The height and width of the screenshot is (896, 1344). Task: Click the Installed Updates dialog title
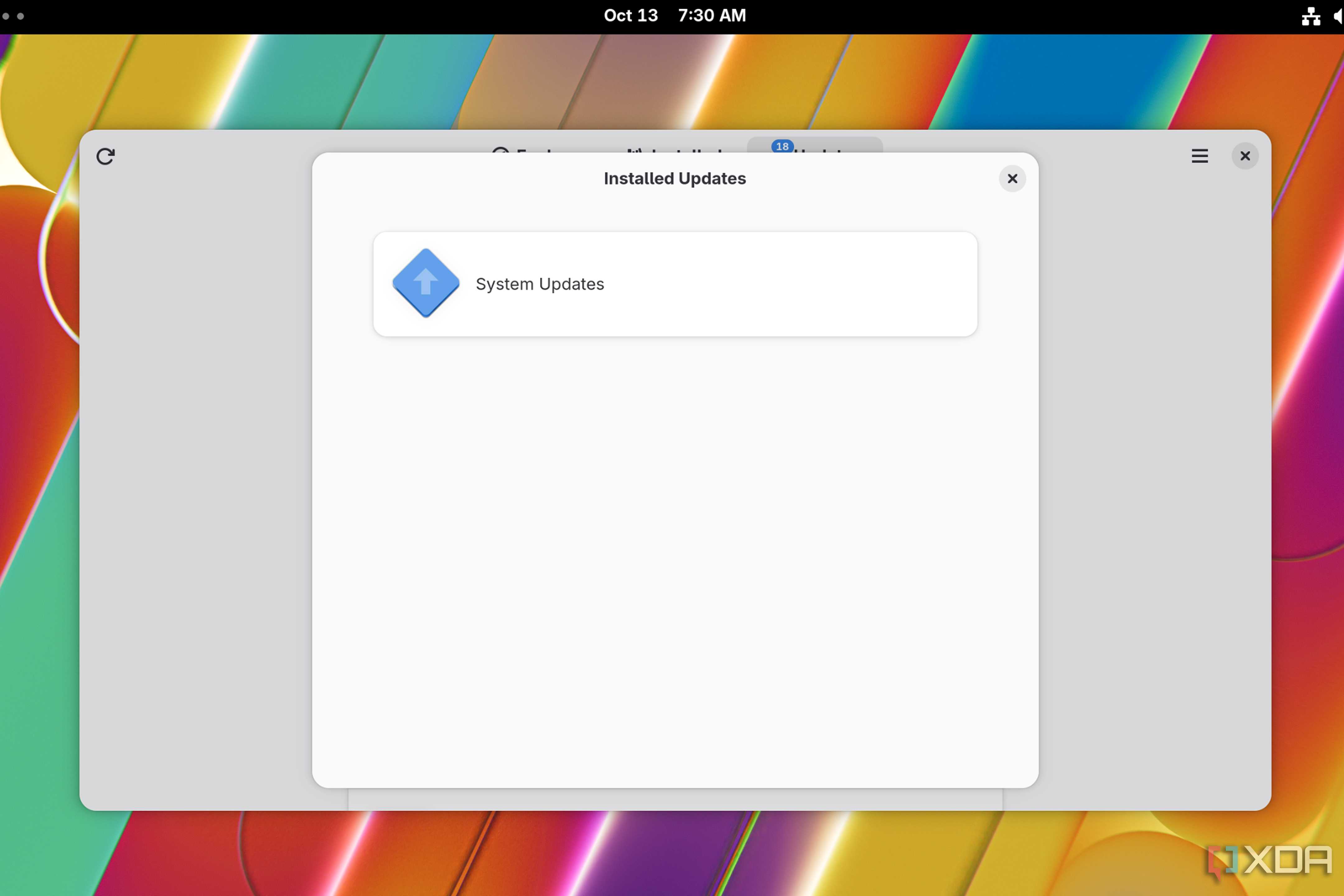click(x=675, y=179)
